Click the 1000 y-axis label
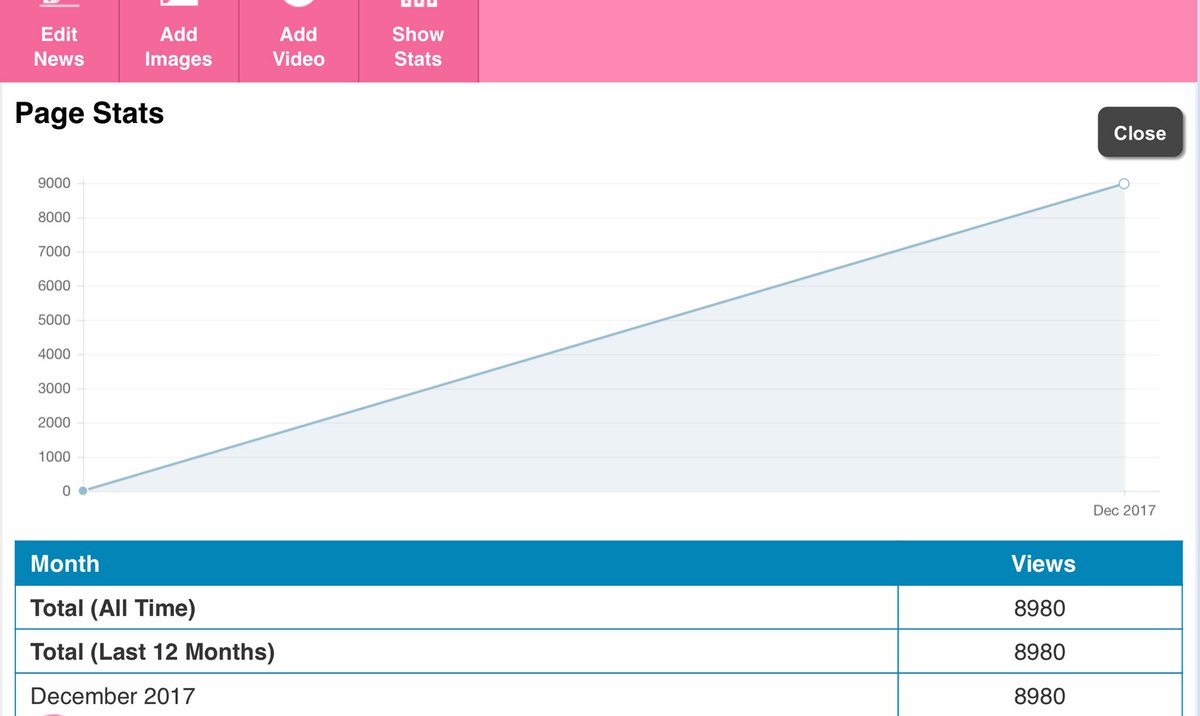The image size is (1200, 716). click(54, 457)
